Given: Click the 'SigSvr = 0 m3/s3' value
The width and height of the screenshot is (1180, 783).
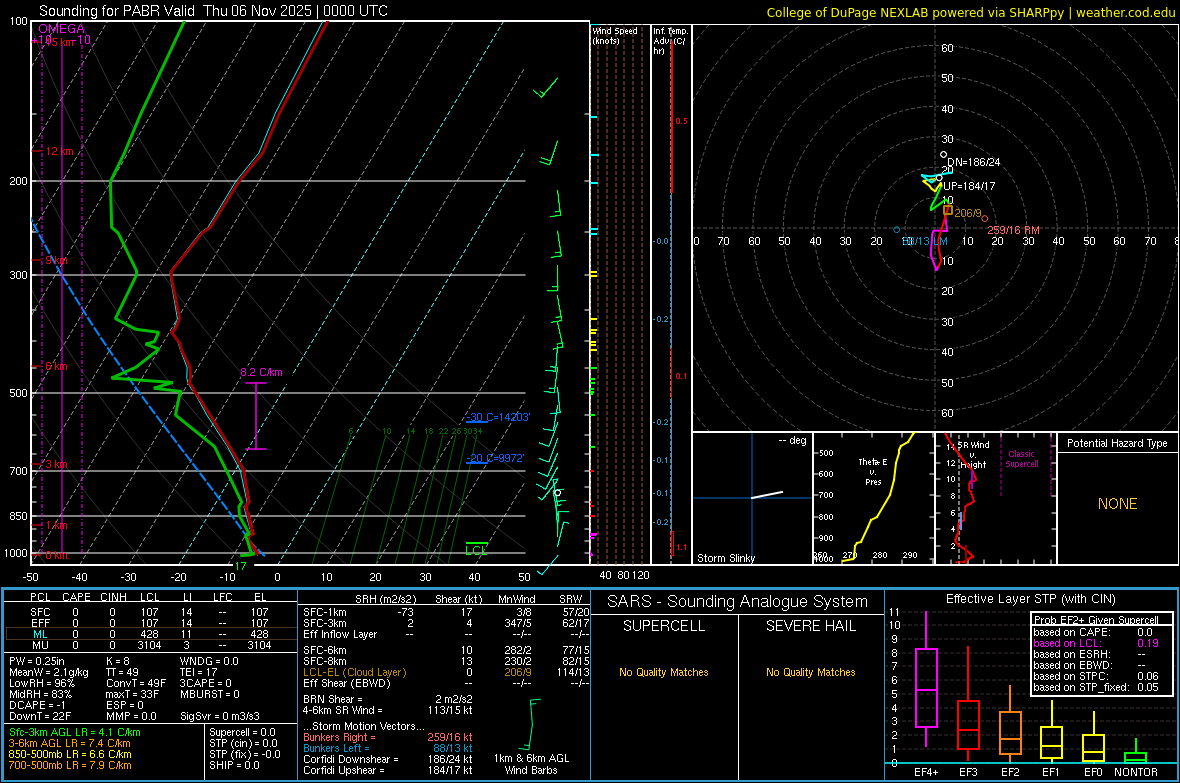Looking at the screenshot, I should [x=220, y=716].
